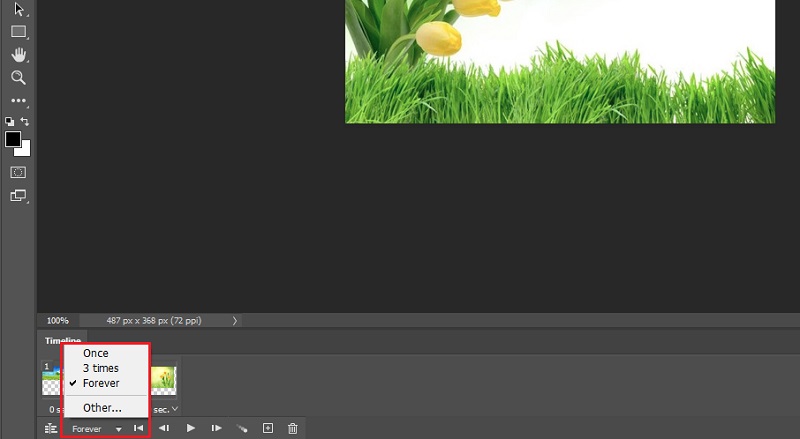800x439 pixels.
Task: Click the Timeline panel tab
Action: 63,340
